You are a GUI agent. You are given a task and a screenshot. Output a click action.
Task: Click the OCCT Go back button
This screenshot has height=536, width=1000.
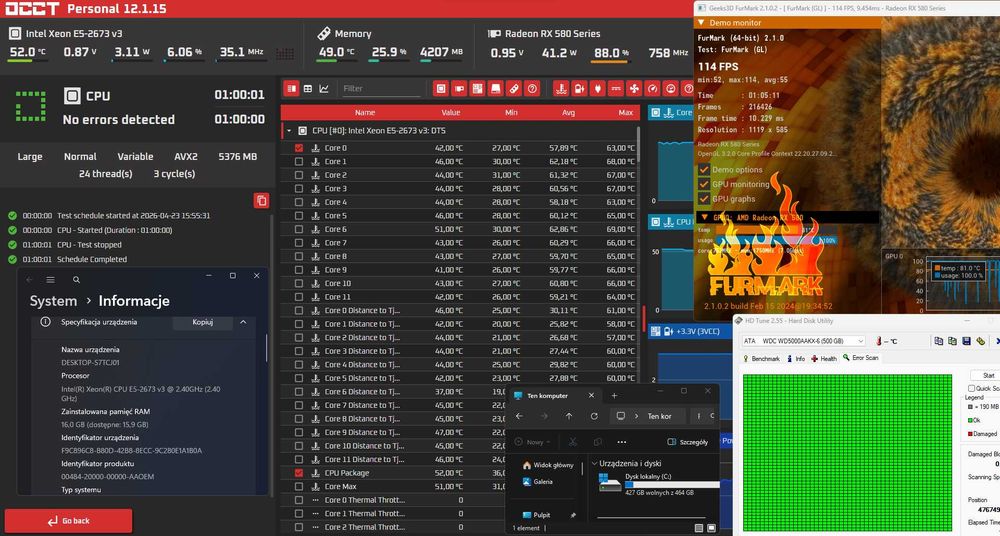(x=68, y=521)
